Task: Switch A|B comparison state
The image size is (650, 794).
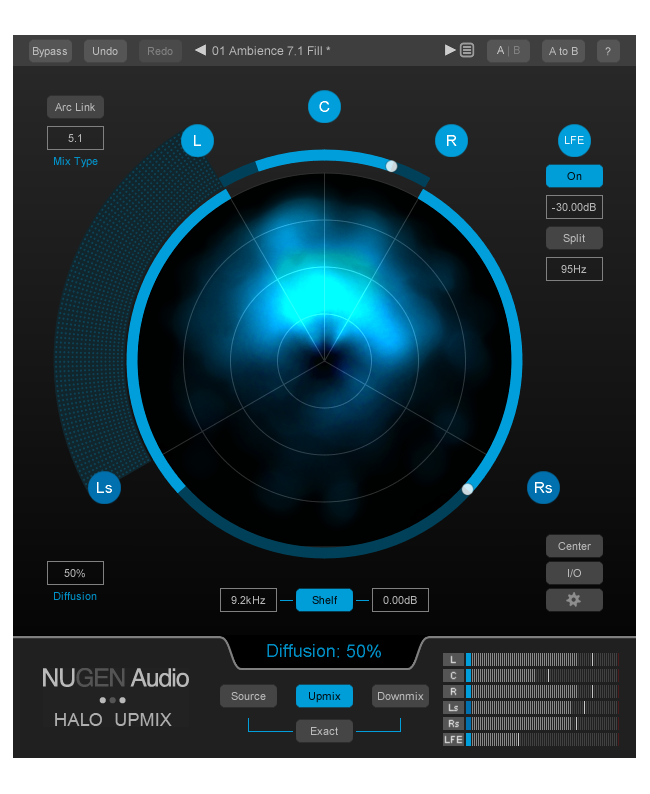Action: tap(508, 51)
